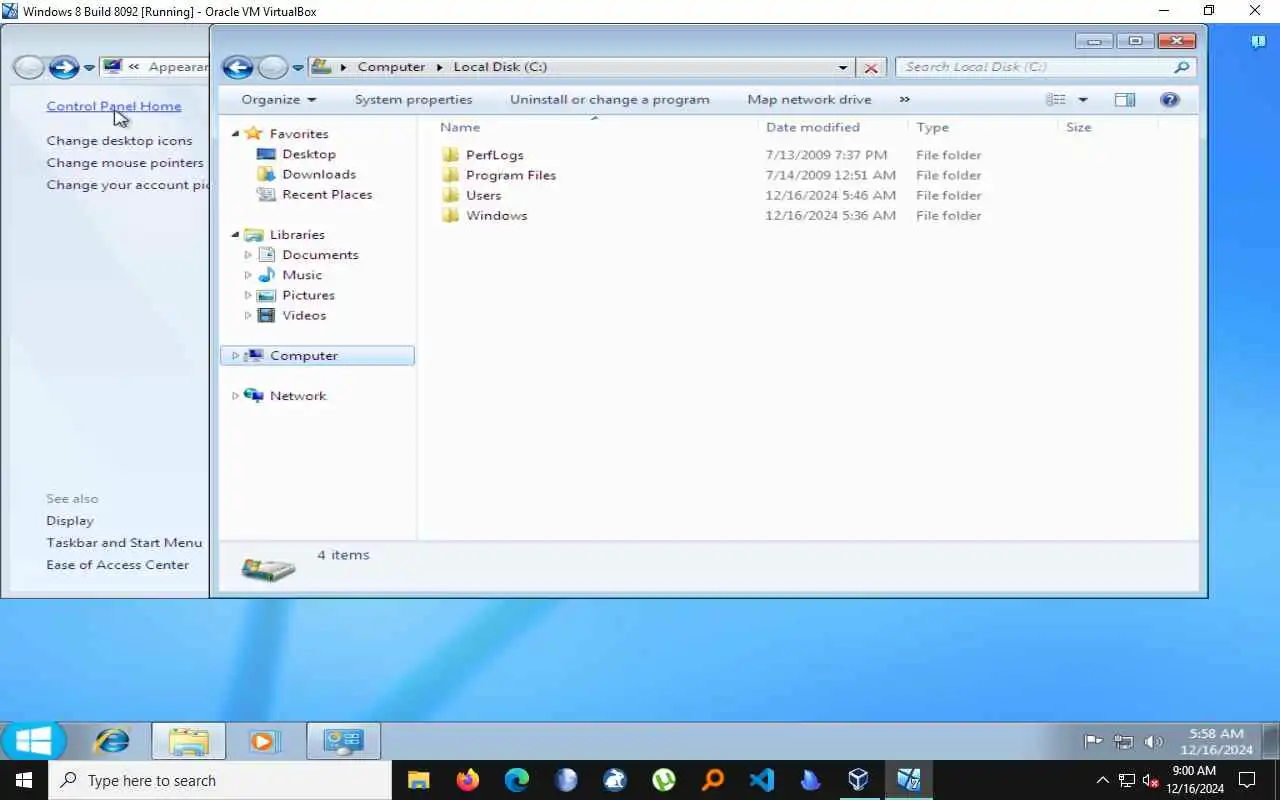The image size is (1280, 800).
Task: Select the PerfLogs folder
Action: (x=494, y=155)
